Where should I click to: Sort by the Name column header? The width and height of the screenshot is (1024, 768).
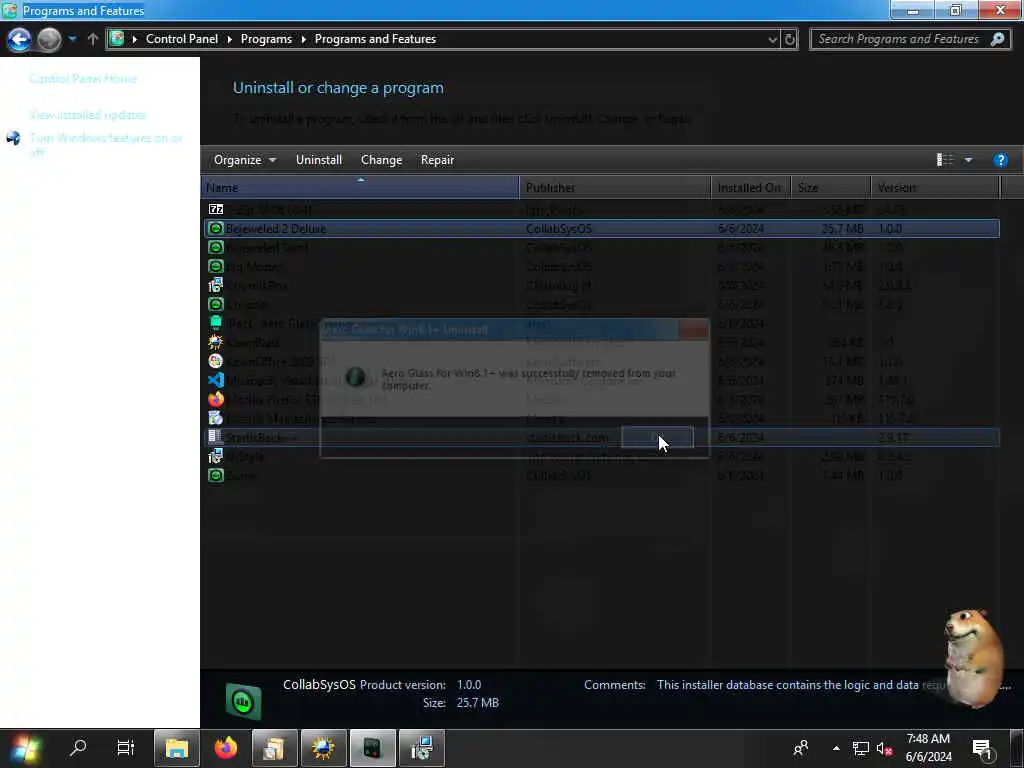(360, 187)
